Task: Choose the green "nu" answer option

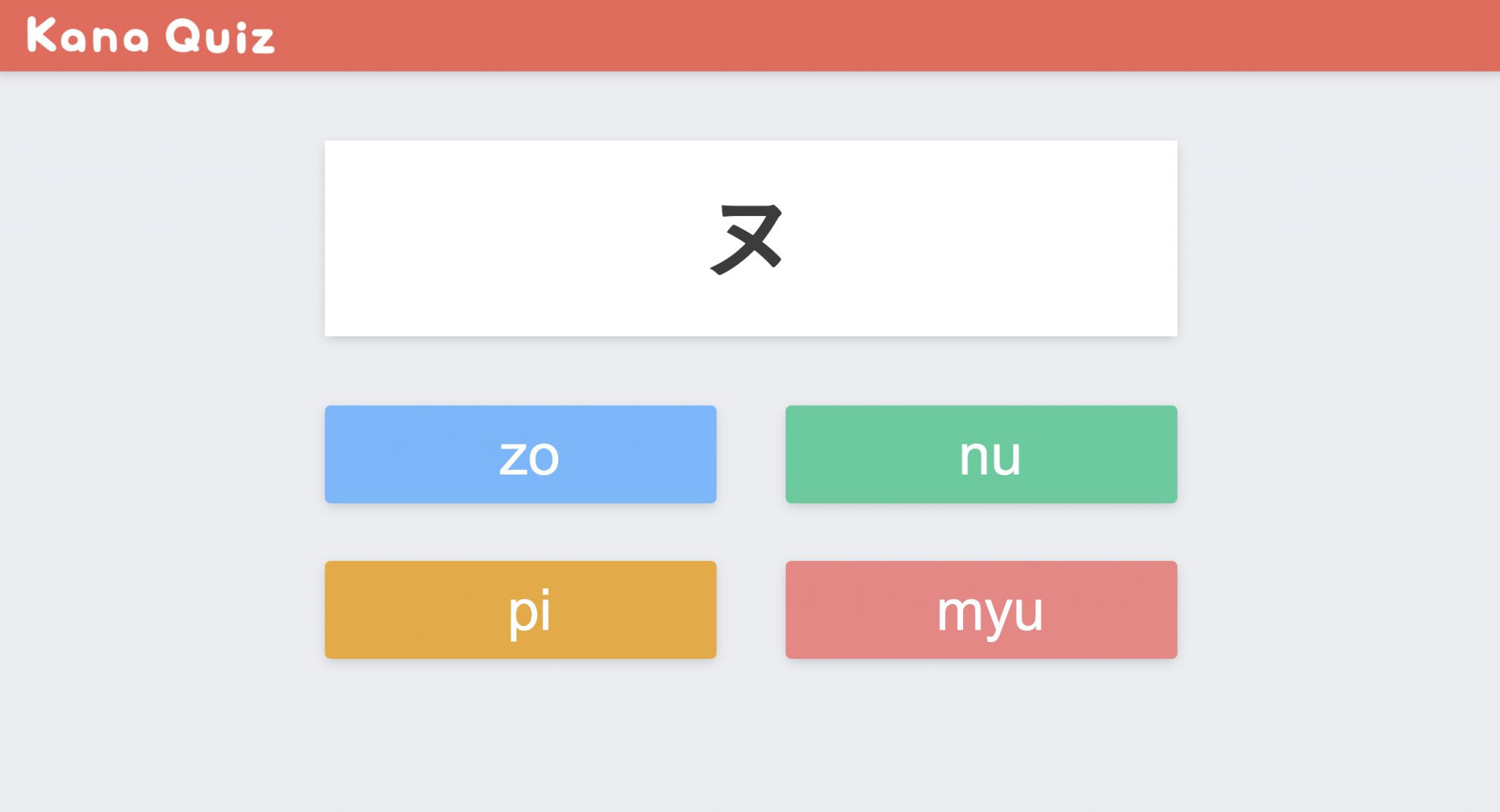Action: click(x=981, y=454)
